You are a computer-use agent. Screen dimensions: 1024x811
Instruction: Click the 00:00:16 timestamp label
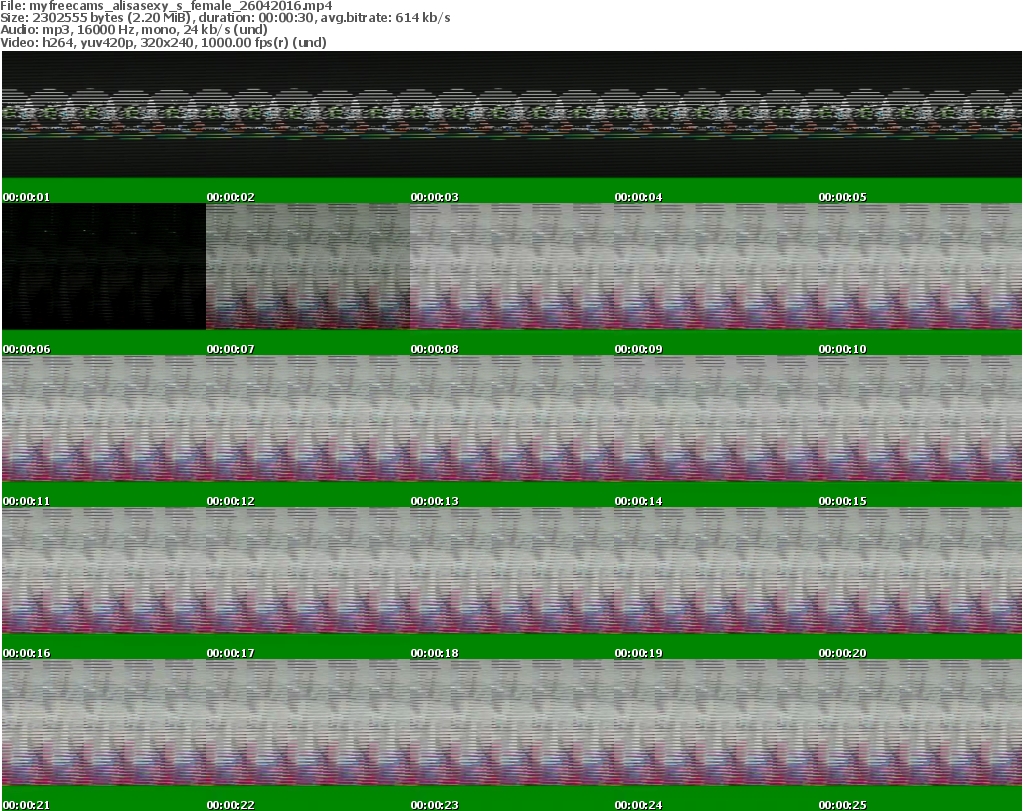pos(26,653)
